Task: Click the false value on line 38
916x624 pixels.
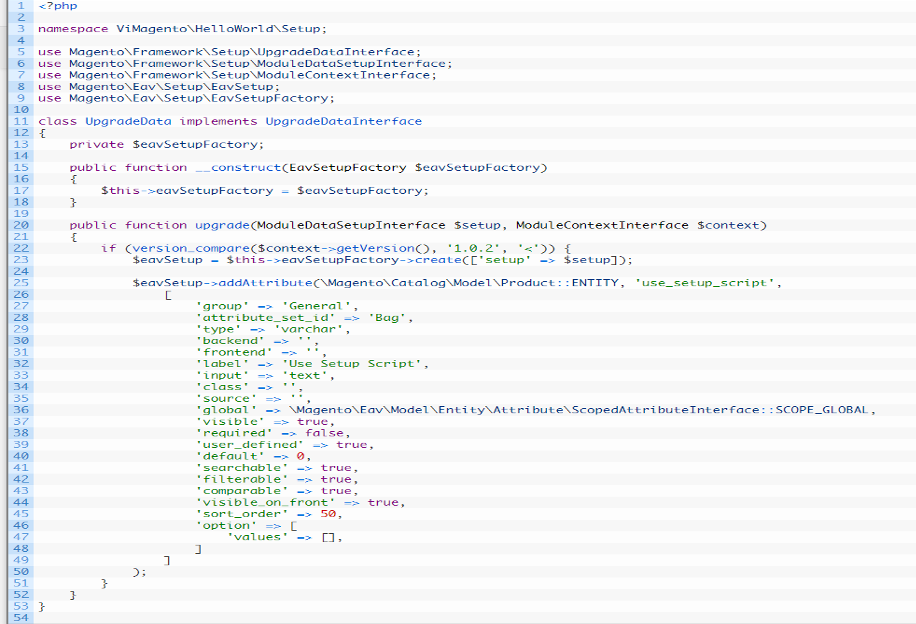Action: (x=324, y=433)
